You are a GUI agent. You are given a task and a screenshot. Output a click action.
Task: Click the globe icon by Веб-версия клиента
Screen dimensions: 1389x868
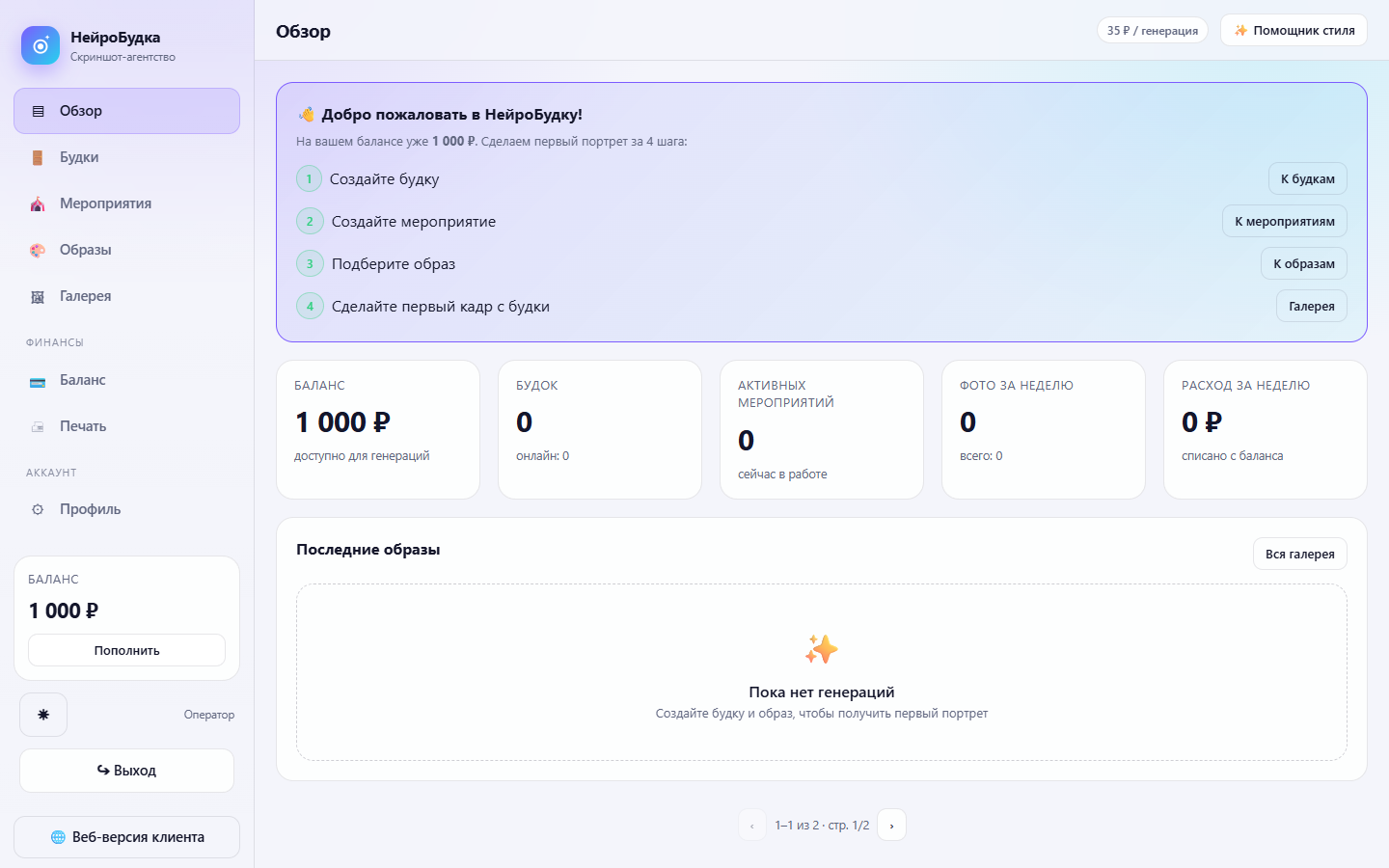[x=58, y=837]
